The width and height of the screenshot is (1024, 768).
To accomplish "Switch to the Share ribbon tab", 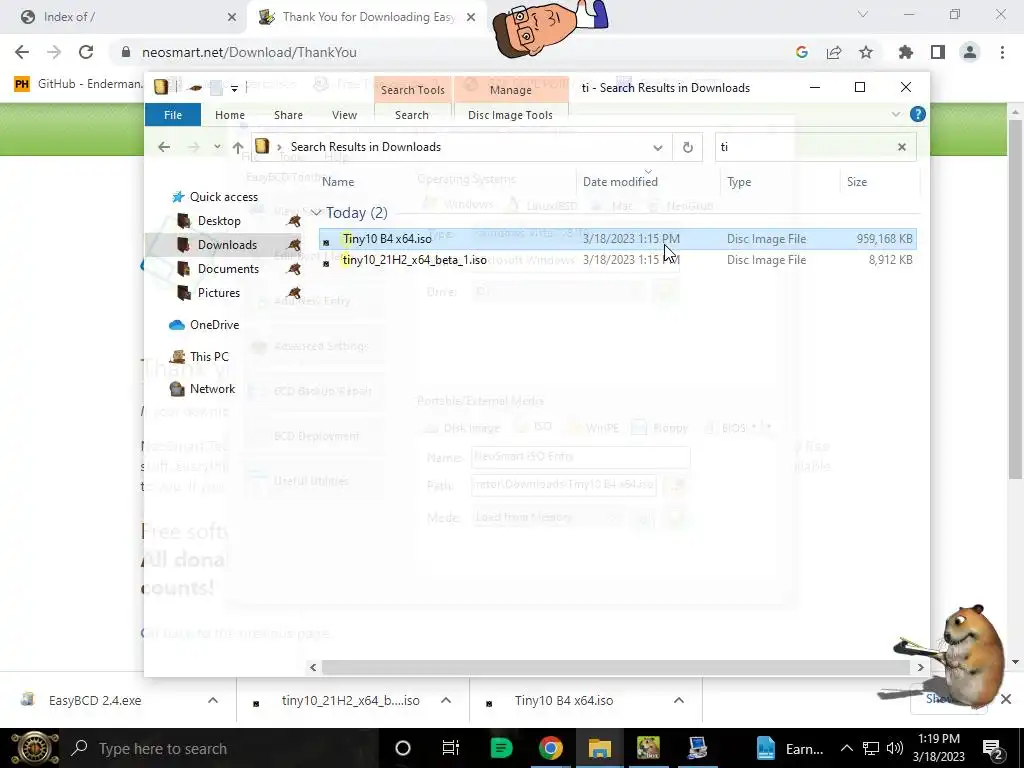I will pos(288,115).
